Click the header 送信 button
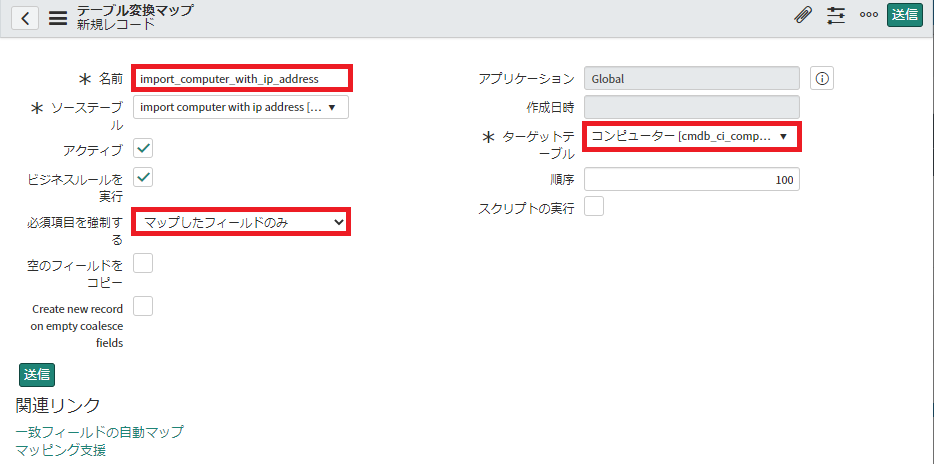Viewport: 934px width, 464px height. pyautogui.click(x=905, y=15)
